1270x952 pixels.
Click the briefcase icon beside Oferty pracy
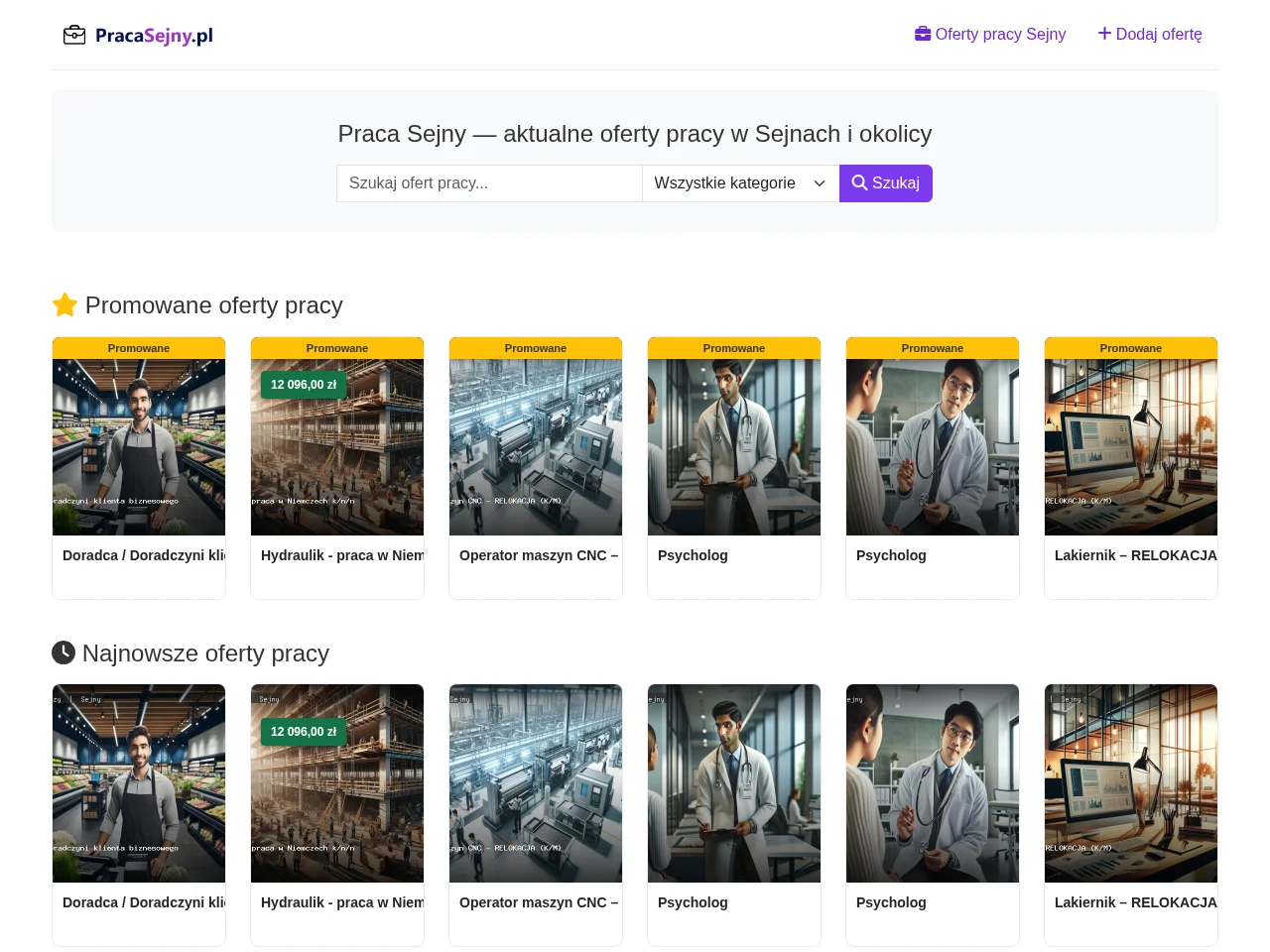[923, 34]
